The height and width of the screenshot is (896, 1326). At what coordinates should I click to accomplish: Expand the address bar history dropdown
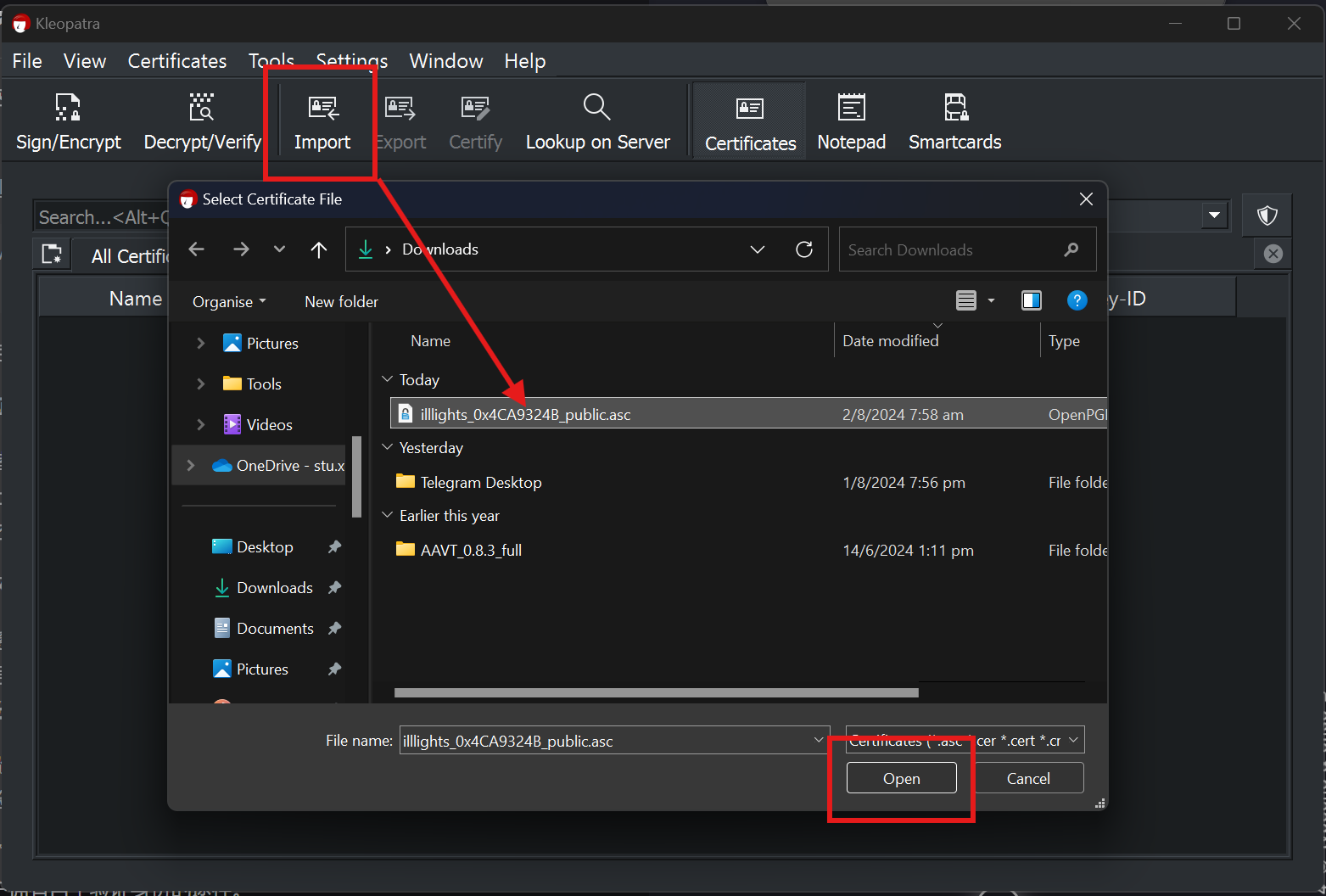point(758,249)
